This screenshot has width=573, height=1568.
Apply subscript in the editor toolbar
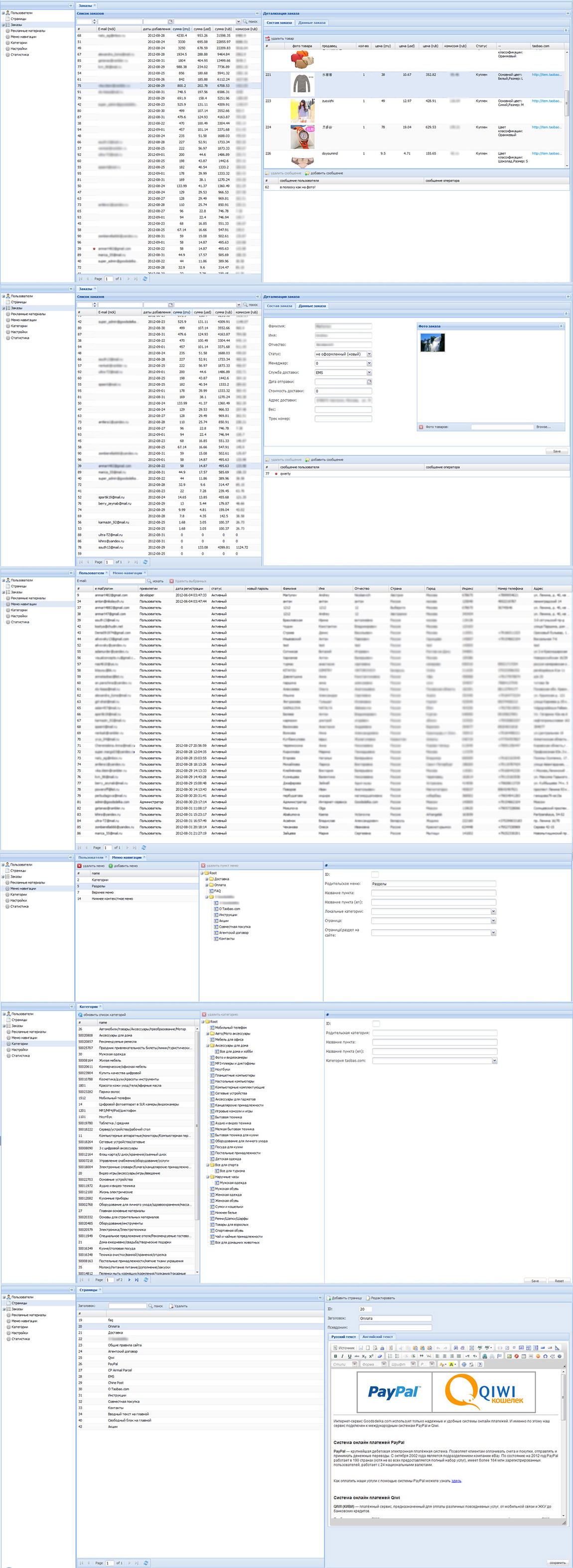(x=364, y=1356)
